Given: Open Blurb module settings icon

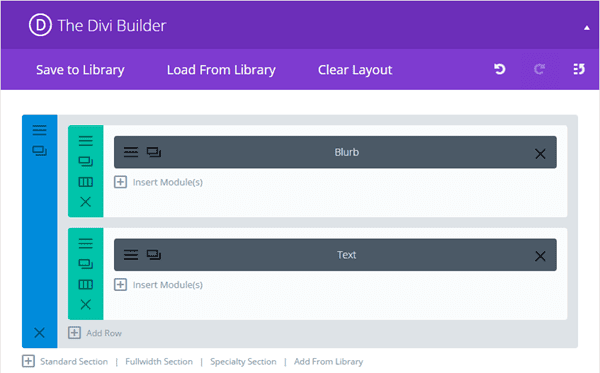Looking at the screenshot, I should click(x=131, y=152).
